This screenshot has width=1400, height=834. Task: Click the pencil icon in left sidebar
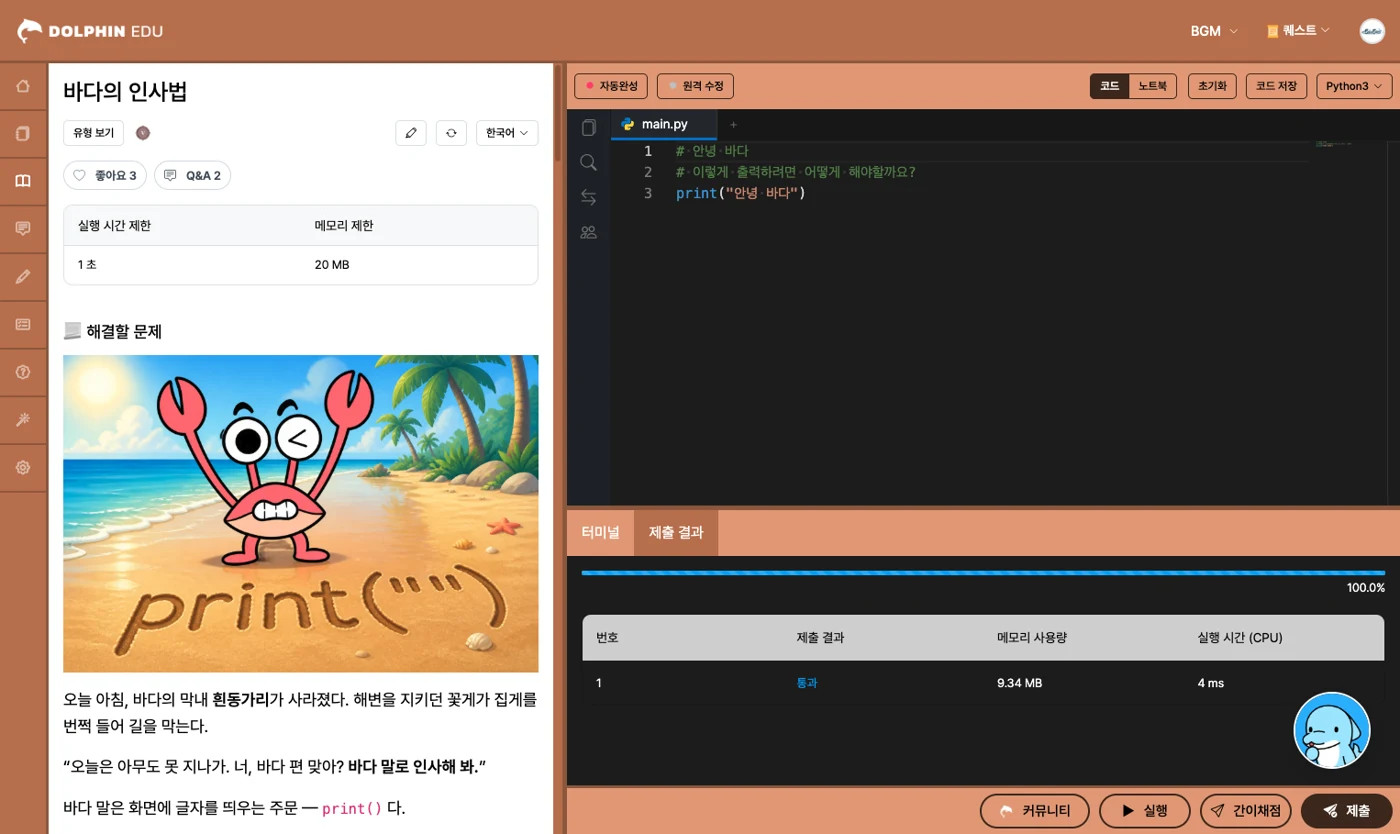click(x=23, y=277)
